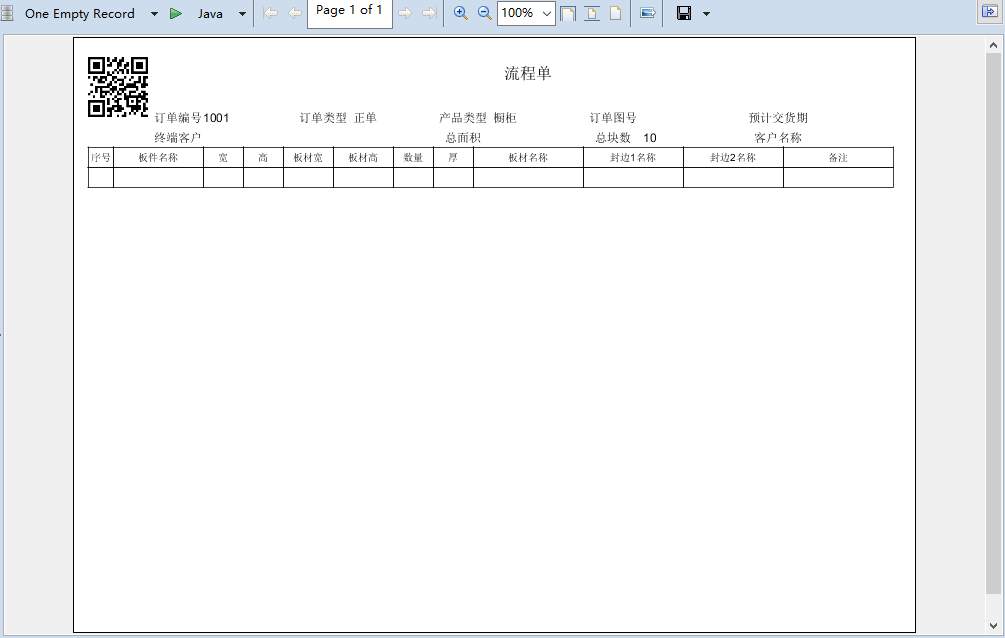Click the 总面积 label
This screenshot has height=638, width=1005.
click(463, 138)
